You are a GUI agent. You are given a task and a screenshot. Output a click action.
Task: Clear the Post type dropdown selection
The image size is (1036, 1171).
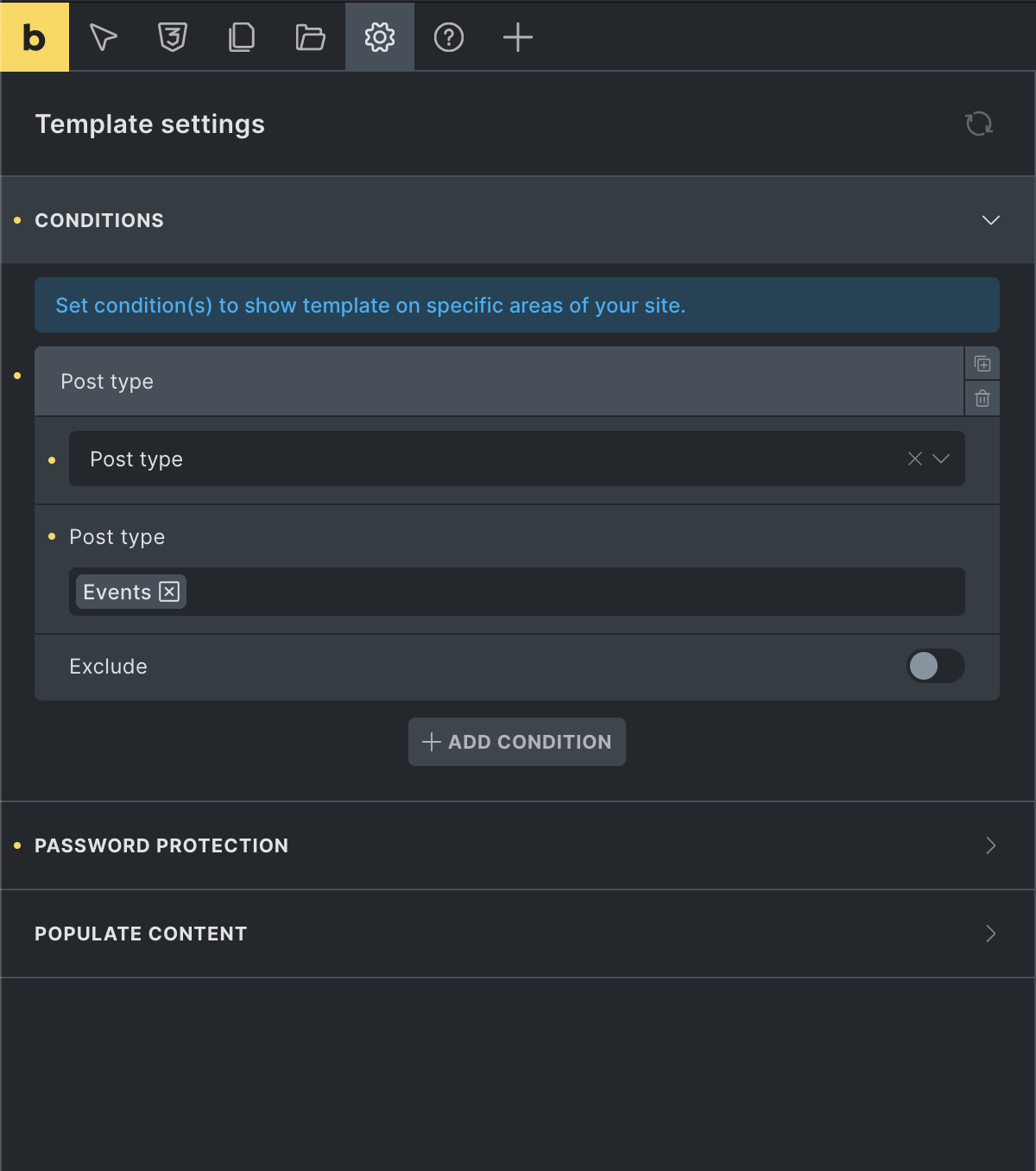click(915, 459)
